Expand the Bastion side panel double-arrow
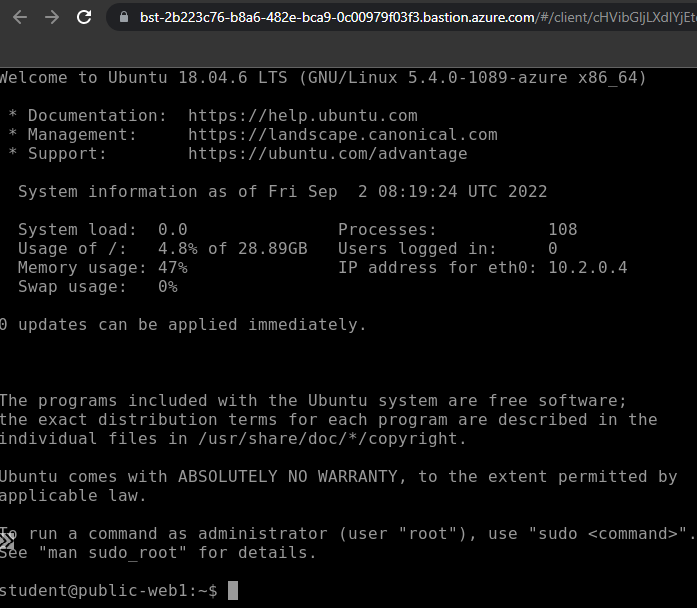This screenshot has width=697, height=608. pos(7,541)
